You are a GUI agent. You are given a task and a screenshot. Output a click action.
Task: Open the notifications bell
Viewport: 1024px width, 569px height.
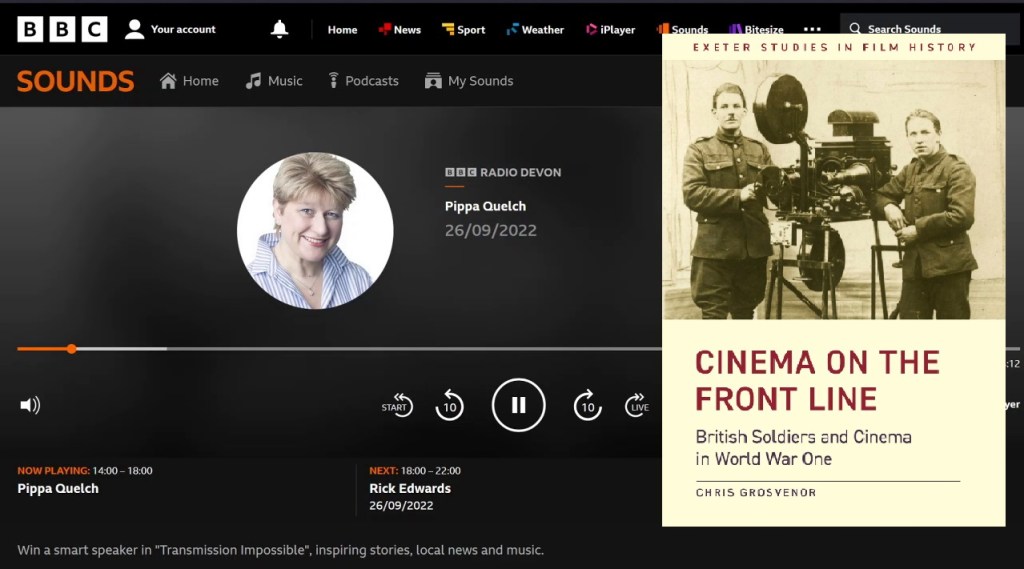280,29
